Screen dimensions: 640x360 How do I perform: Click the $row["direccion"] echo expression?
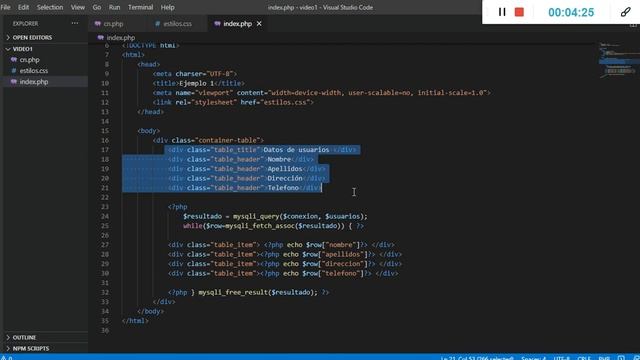[335, 264]
